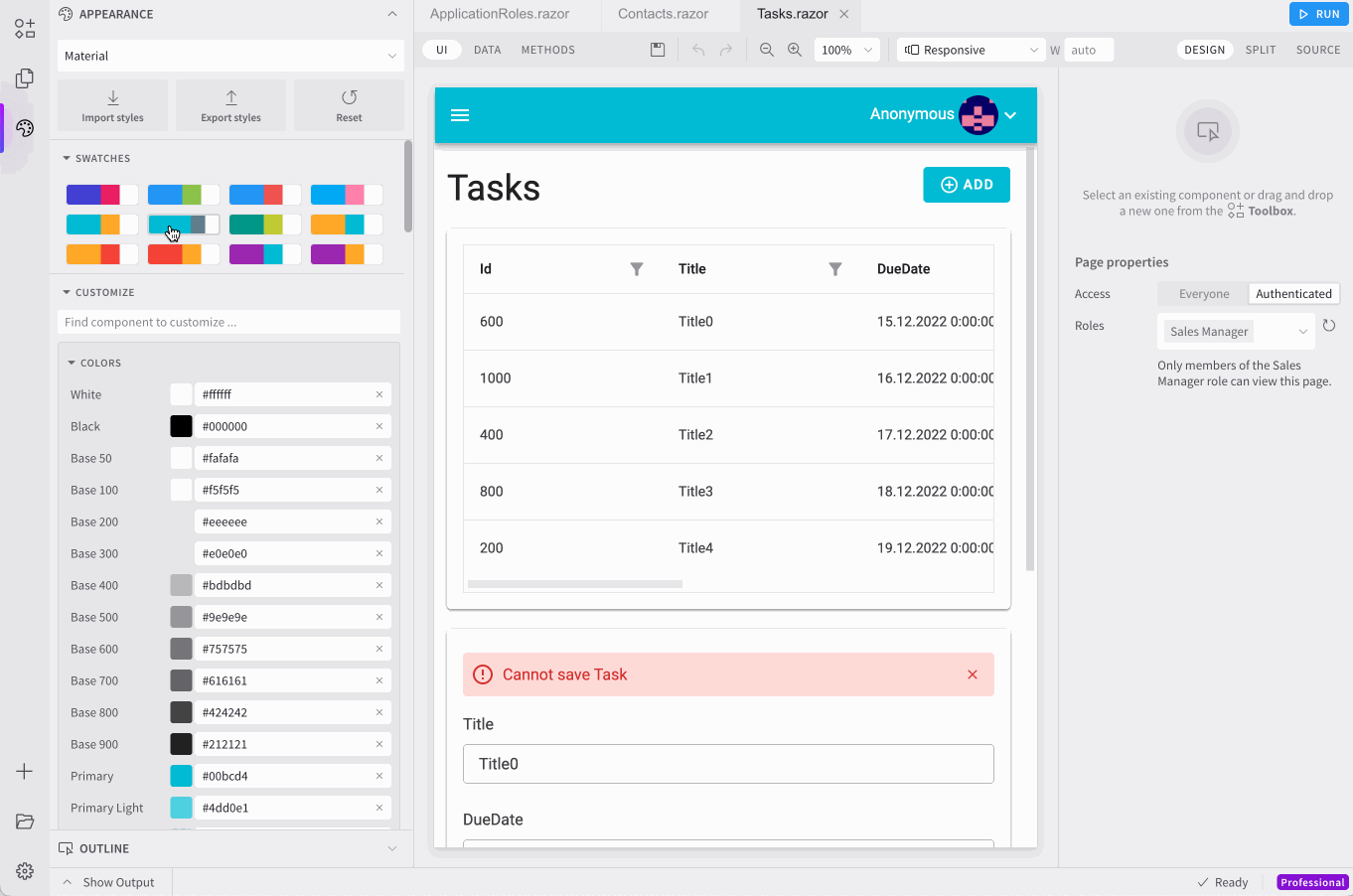Viewport: 1353px width, 896px height.
Task: Click the W auto width field
Action: pyautogui.click(x=1089, y=50)
